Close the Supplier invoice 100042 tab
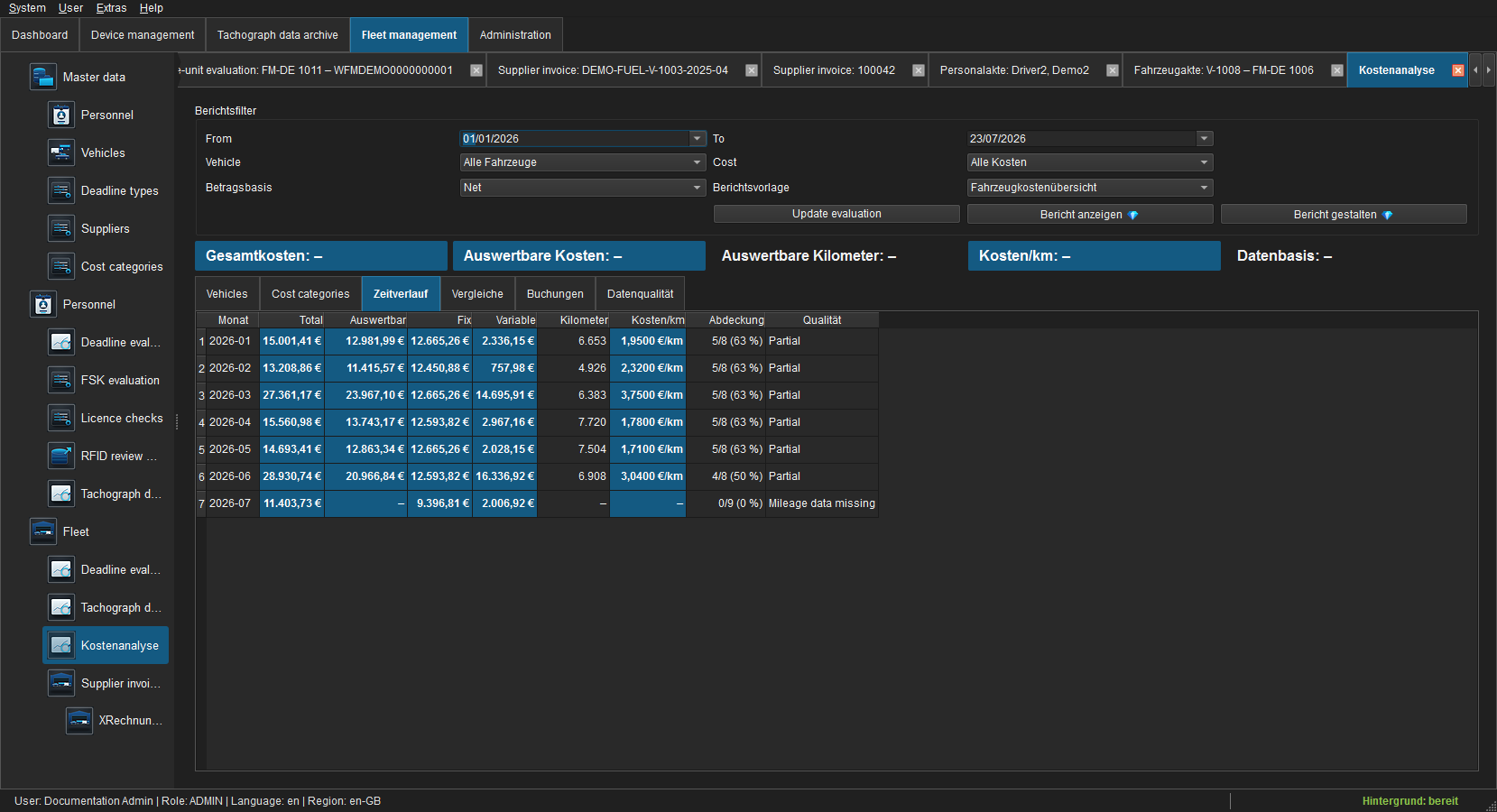Viewport: 1497px width, 812px height. point(919,70)
